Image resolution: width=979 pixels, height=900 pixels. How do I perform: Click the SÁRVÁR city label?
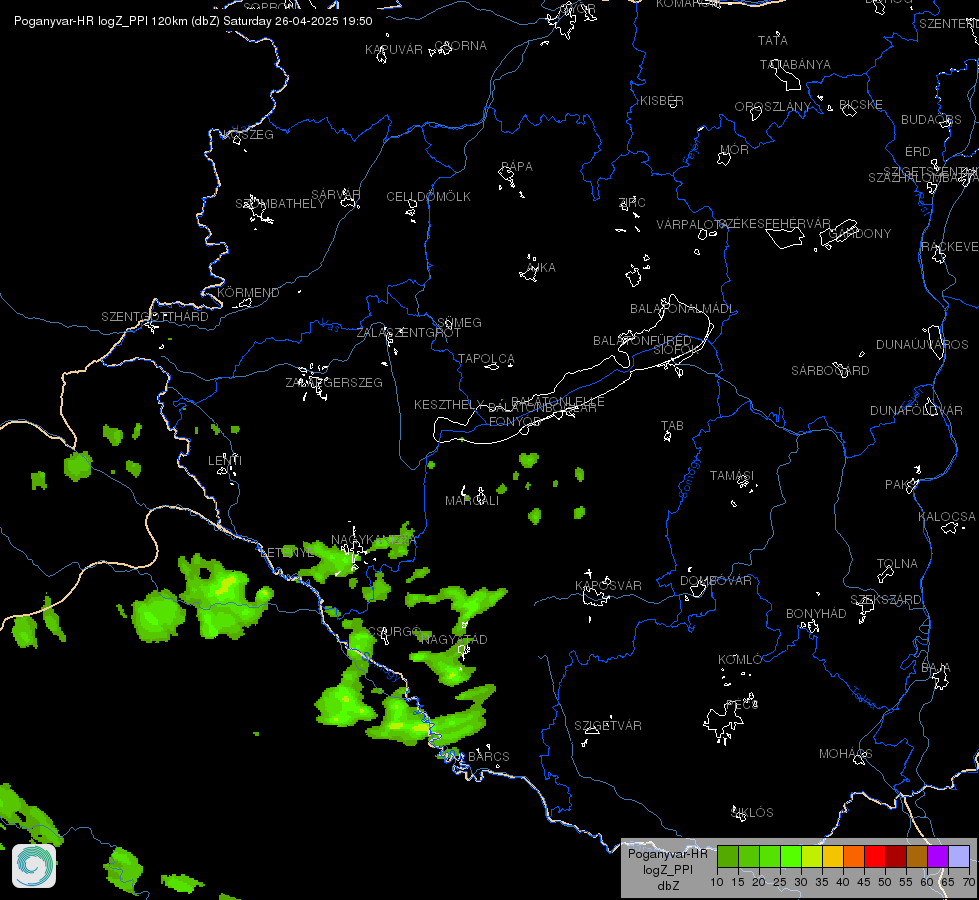[336, 195]
